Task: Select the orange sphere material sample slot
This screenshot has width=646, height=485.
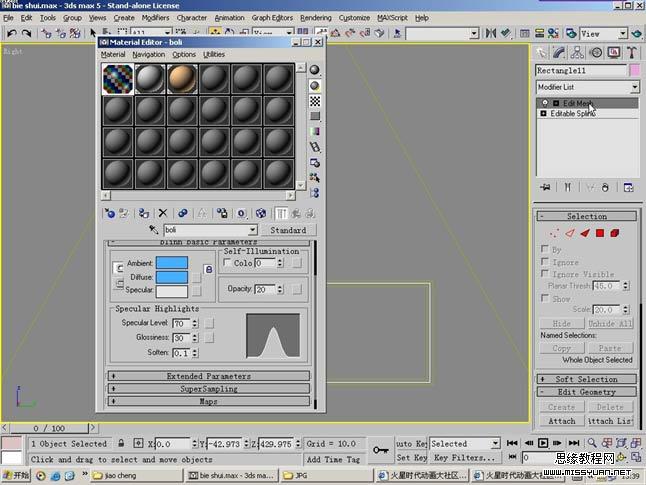Action: [x=182, y=79]
